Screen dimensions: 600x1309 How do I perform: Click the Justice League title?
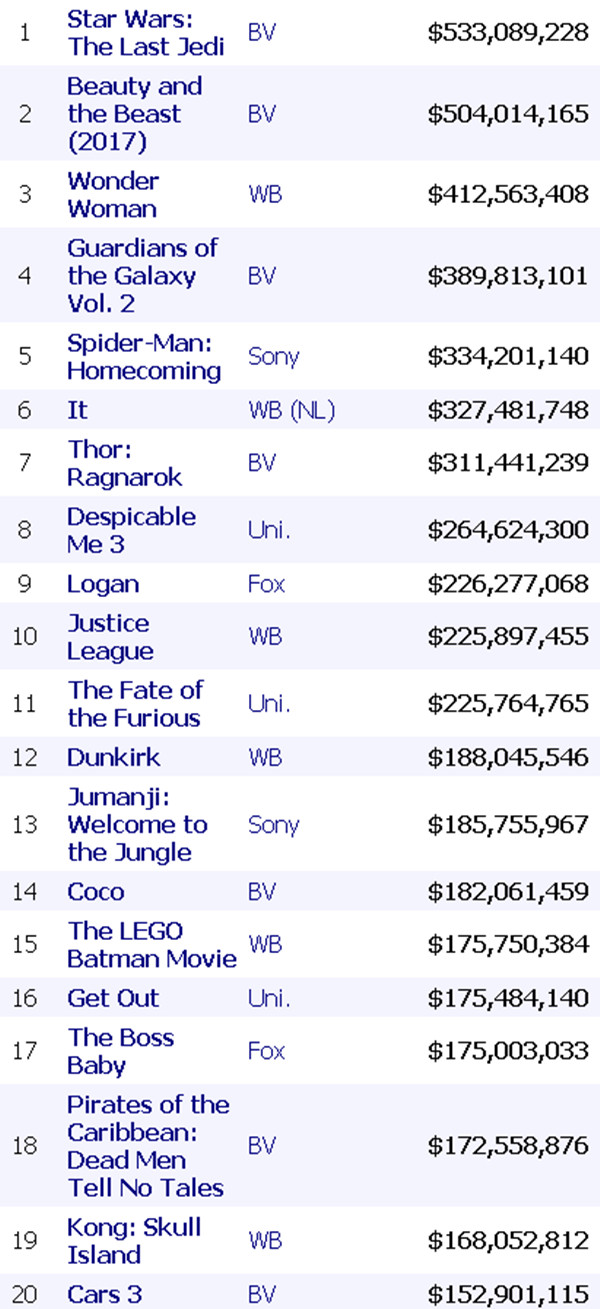click(110, 637)
